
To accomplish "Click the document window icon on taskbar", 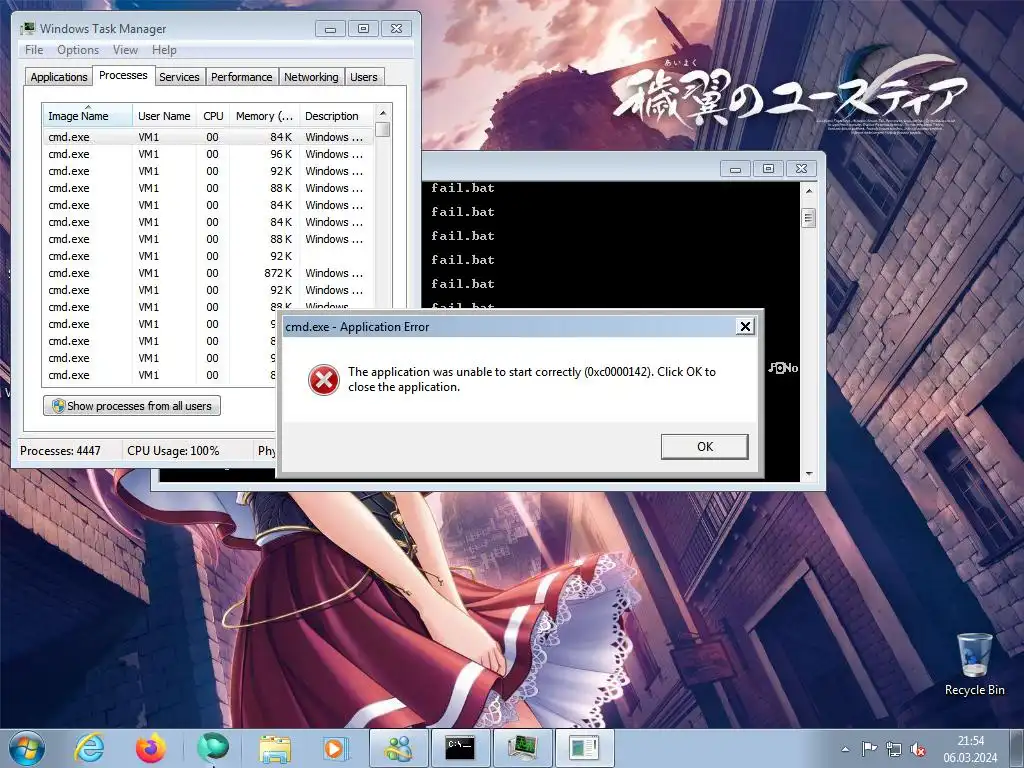I will (583, 748).
